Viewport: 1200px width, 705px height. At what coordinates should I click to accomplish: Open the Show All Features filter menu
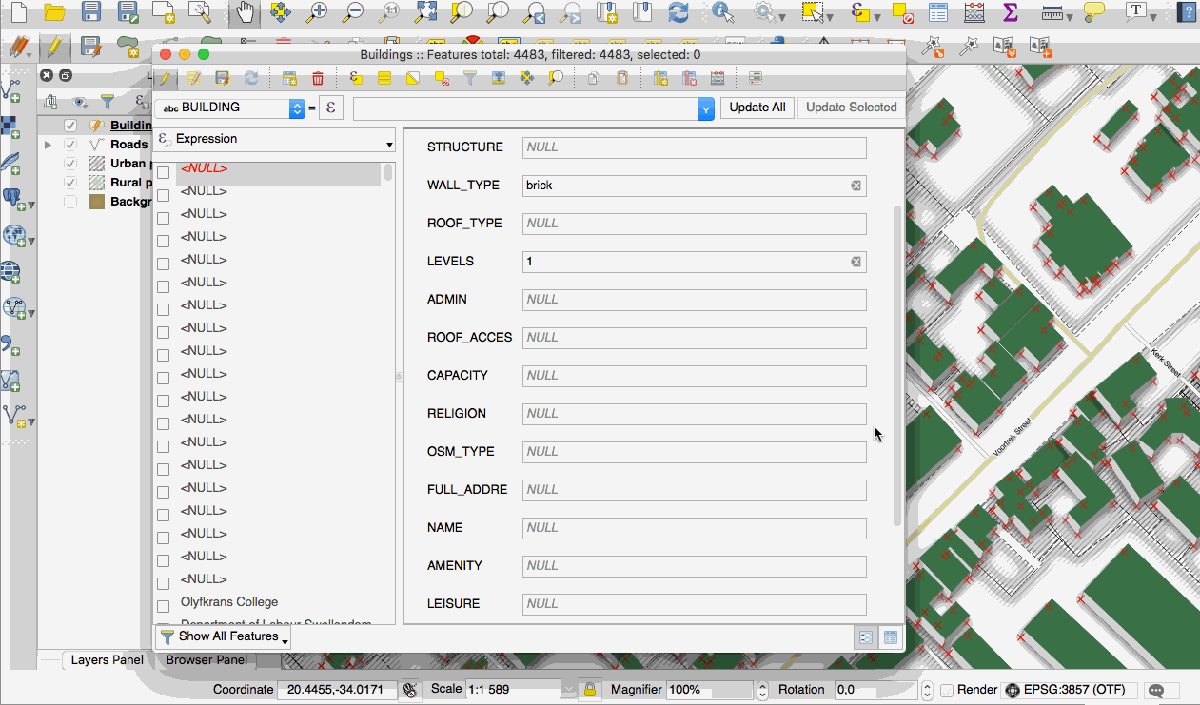(x=224, y=637)
